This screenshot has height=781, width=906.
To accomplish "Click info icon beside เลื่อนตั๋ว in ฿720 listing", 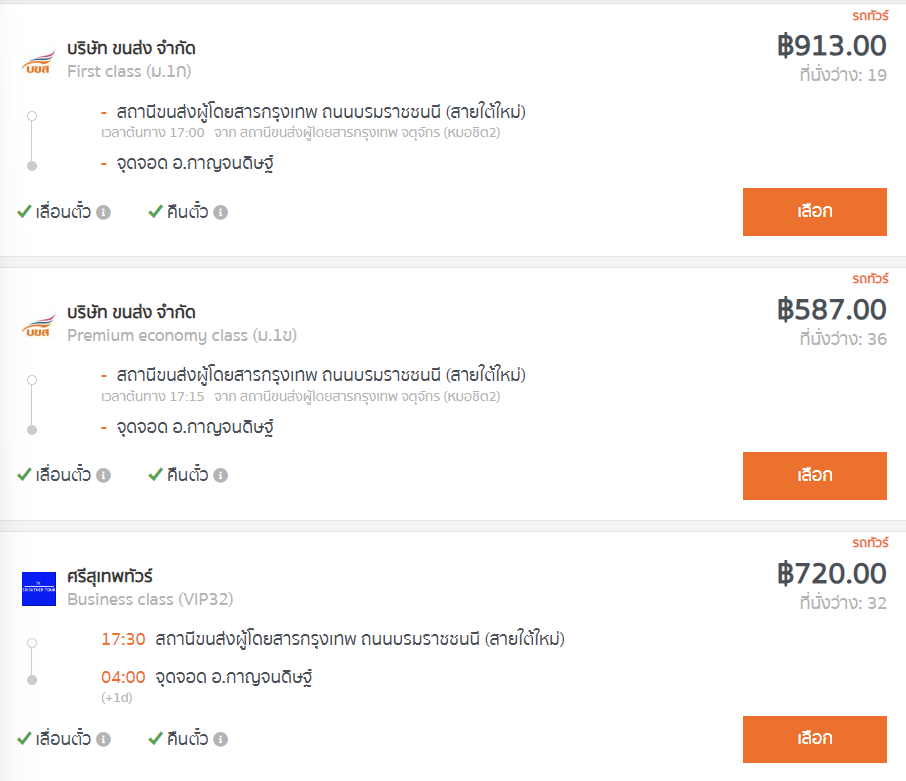I will [x=103, y=739].
